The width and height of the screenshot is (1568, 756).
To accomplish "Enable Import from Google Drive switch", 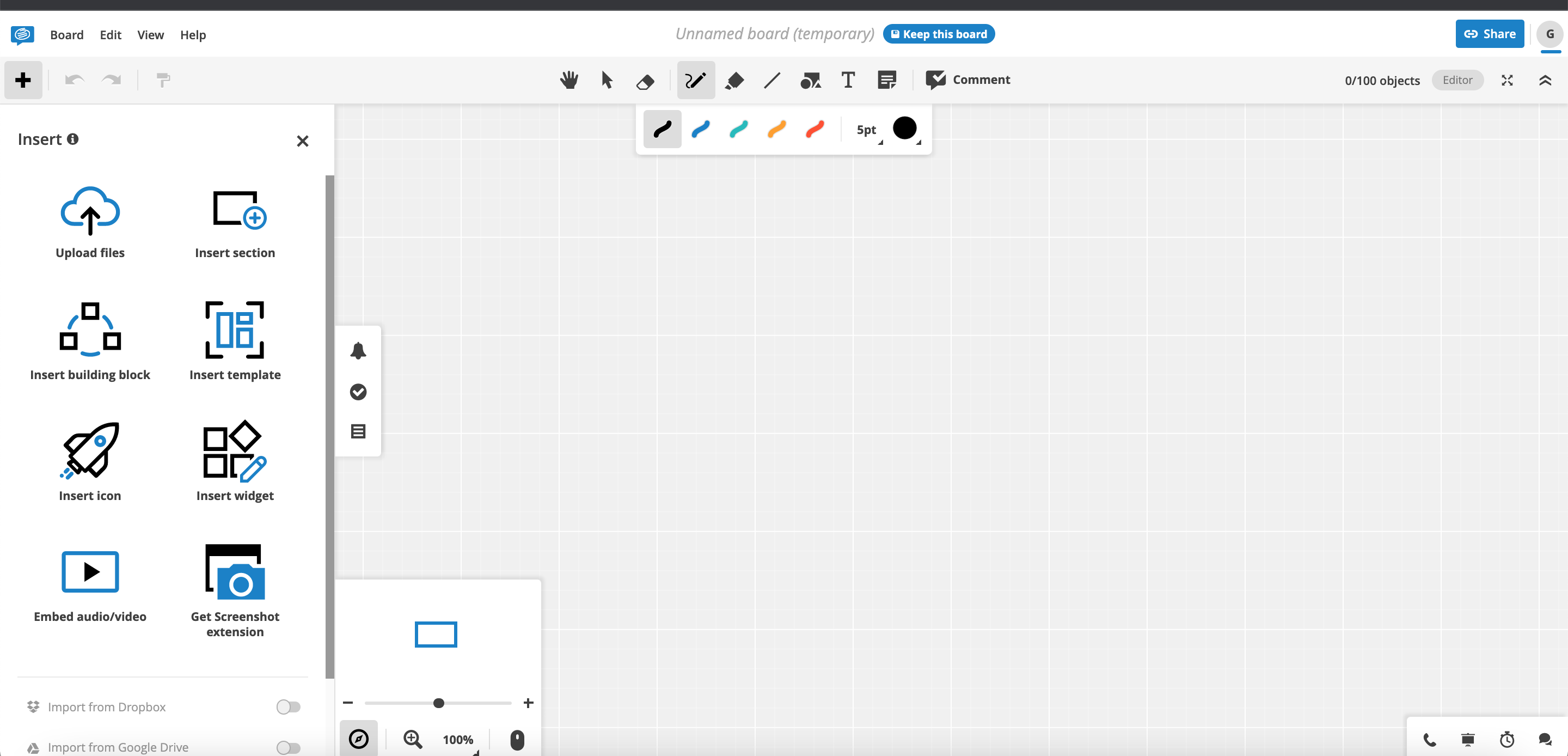I will (x=288, y=747).
